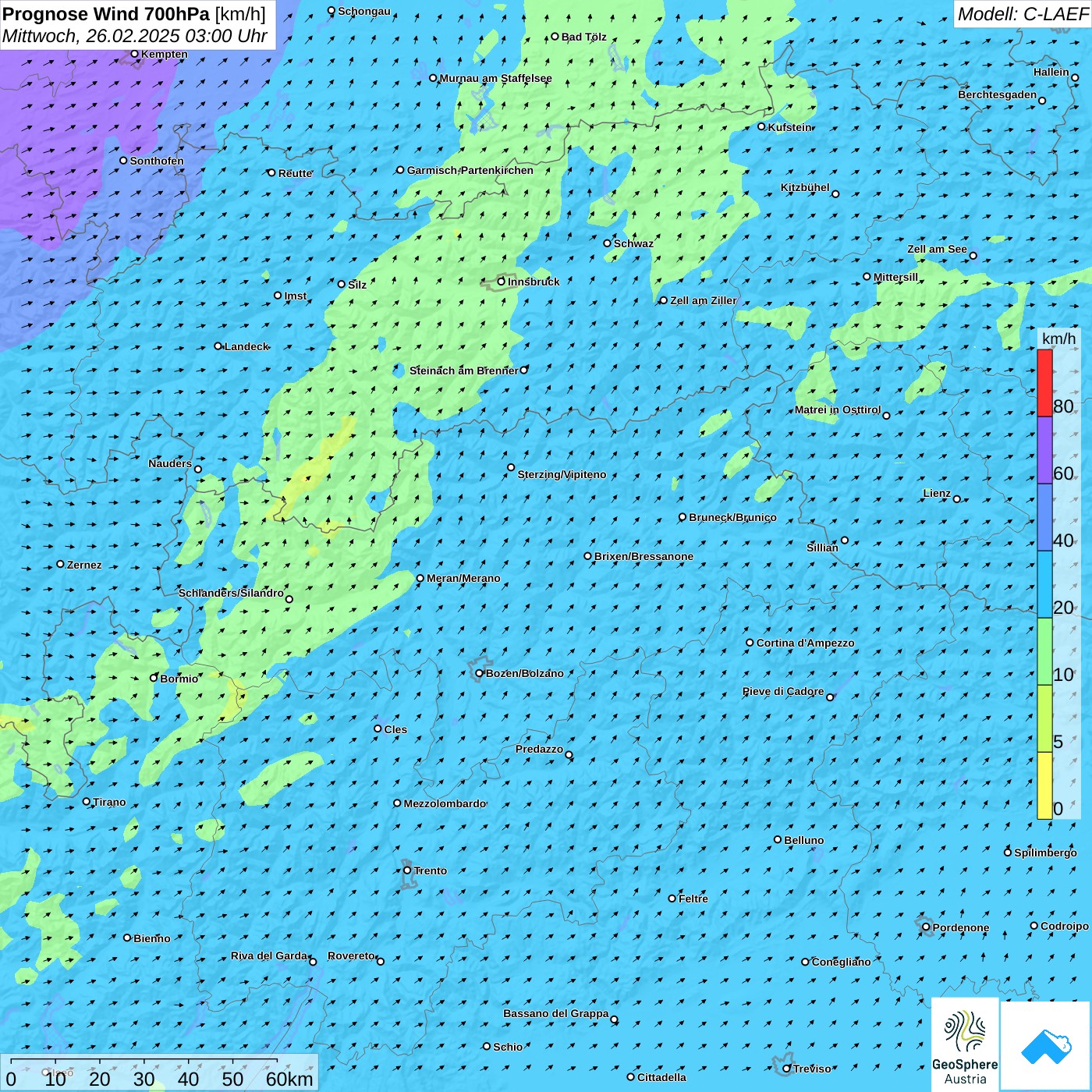Click the Pordenone city label

pyautogui.click(x=961, y=927)
